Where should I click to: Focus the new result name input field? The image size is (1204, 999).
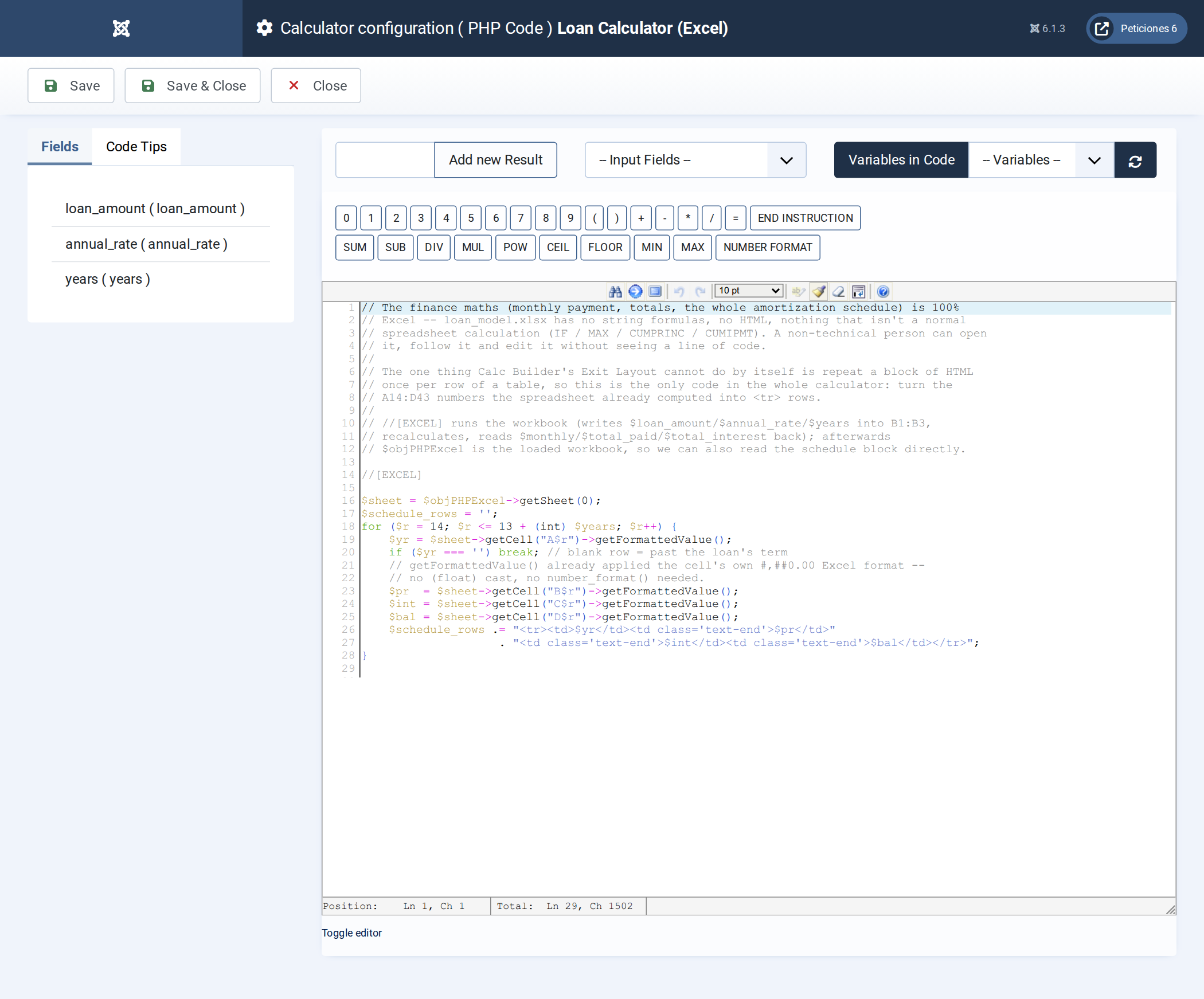pos(385,160)
